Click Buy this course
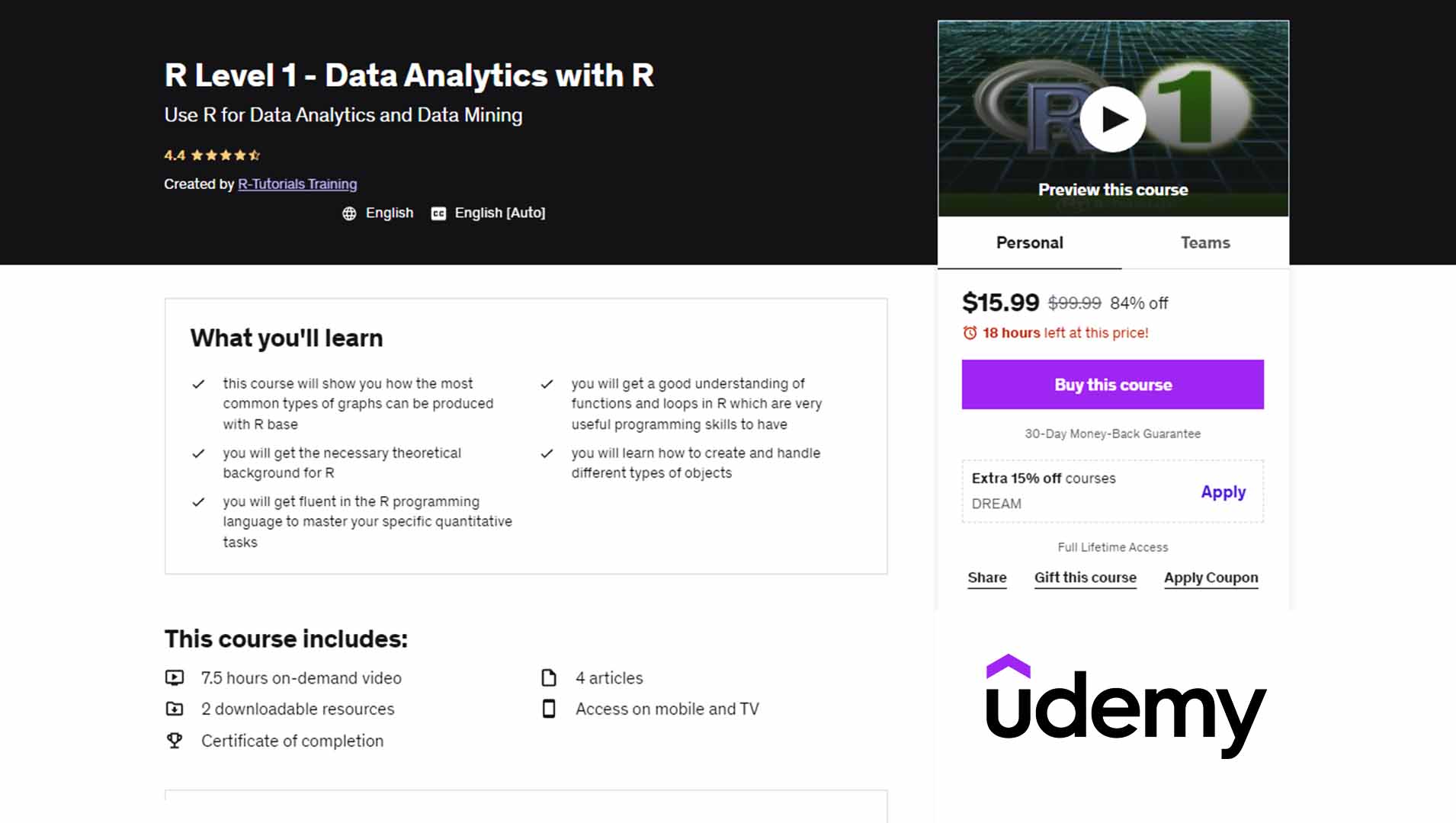 point(1112,384)
